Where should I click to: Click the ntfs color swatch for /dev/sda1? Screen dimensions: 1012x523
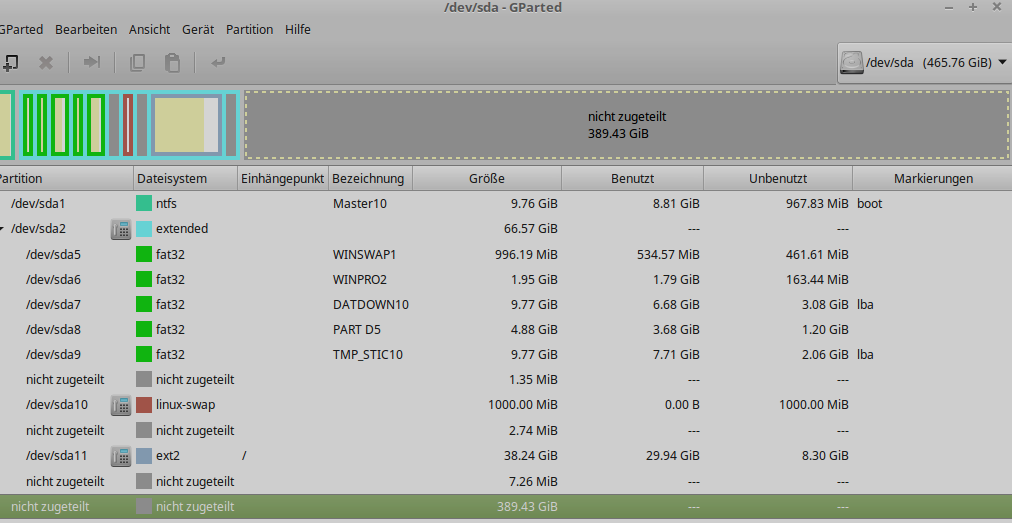coord(144,203)
